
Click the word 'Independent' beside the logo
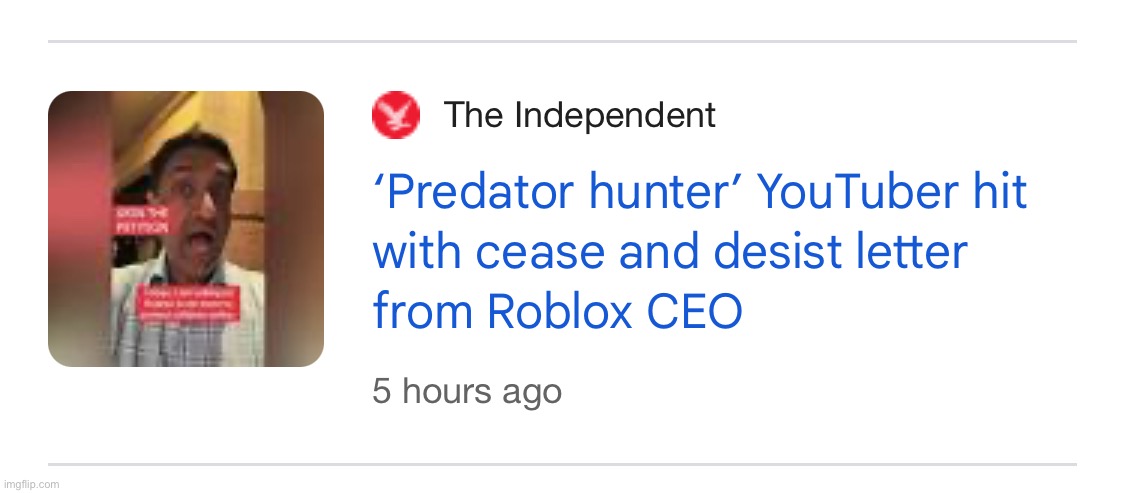point(615,115)
